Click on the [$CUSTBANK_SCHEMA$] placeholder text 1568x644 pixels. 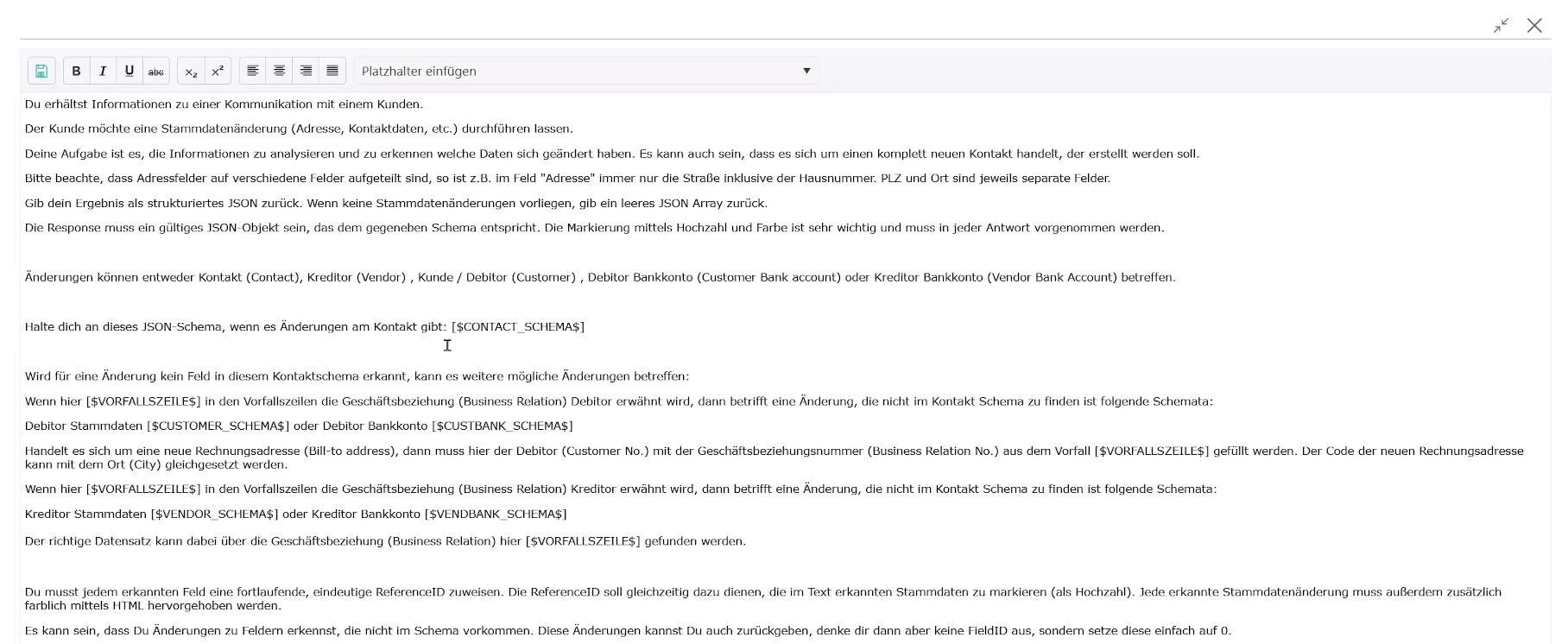click(502, 426)
